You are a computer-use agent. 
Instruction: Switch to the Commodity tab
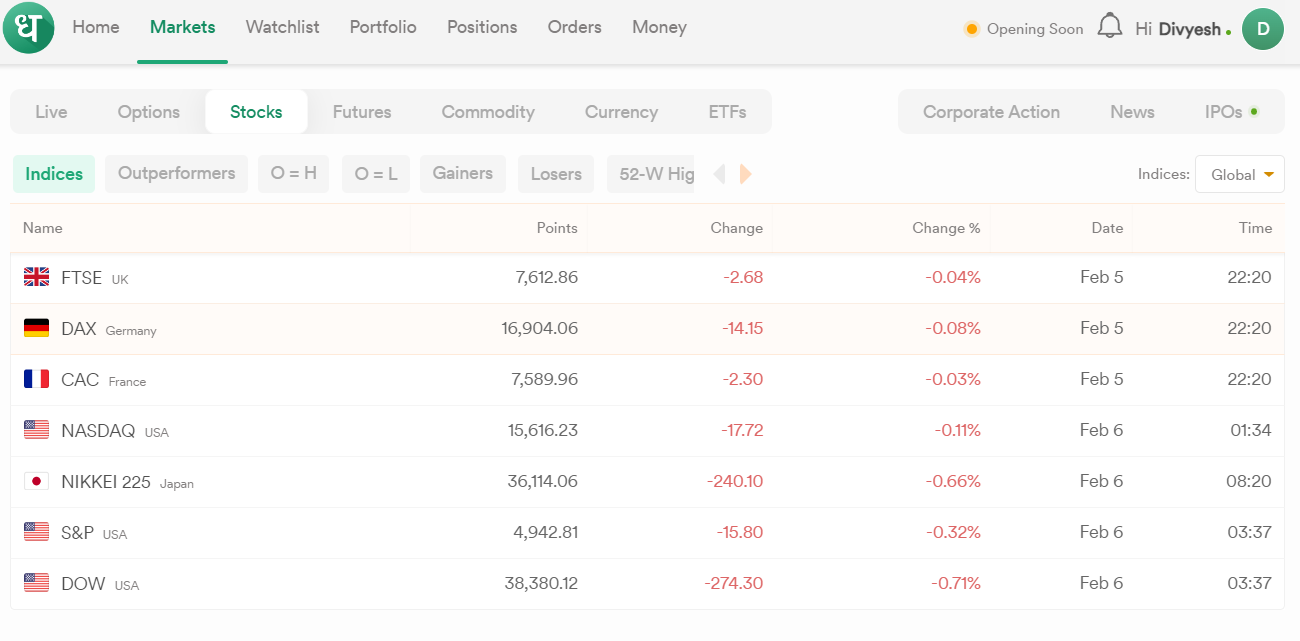(488, 112)
